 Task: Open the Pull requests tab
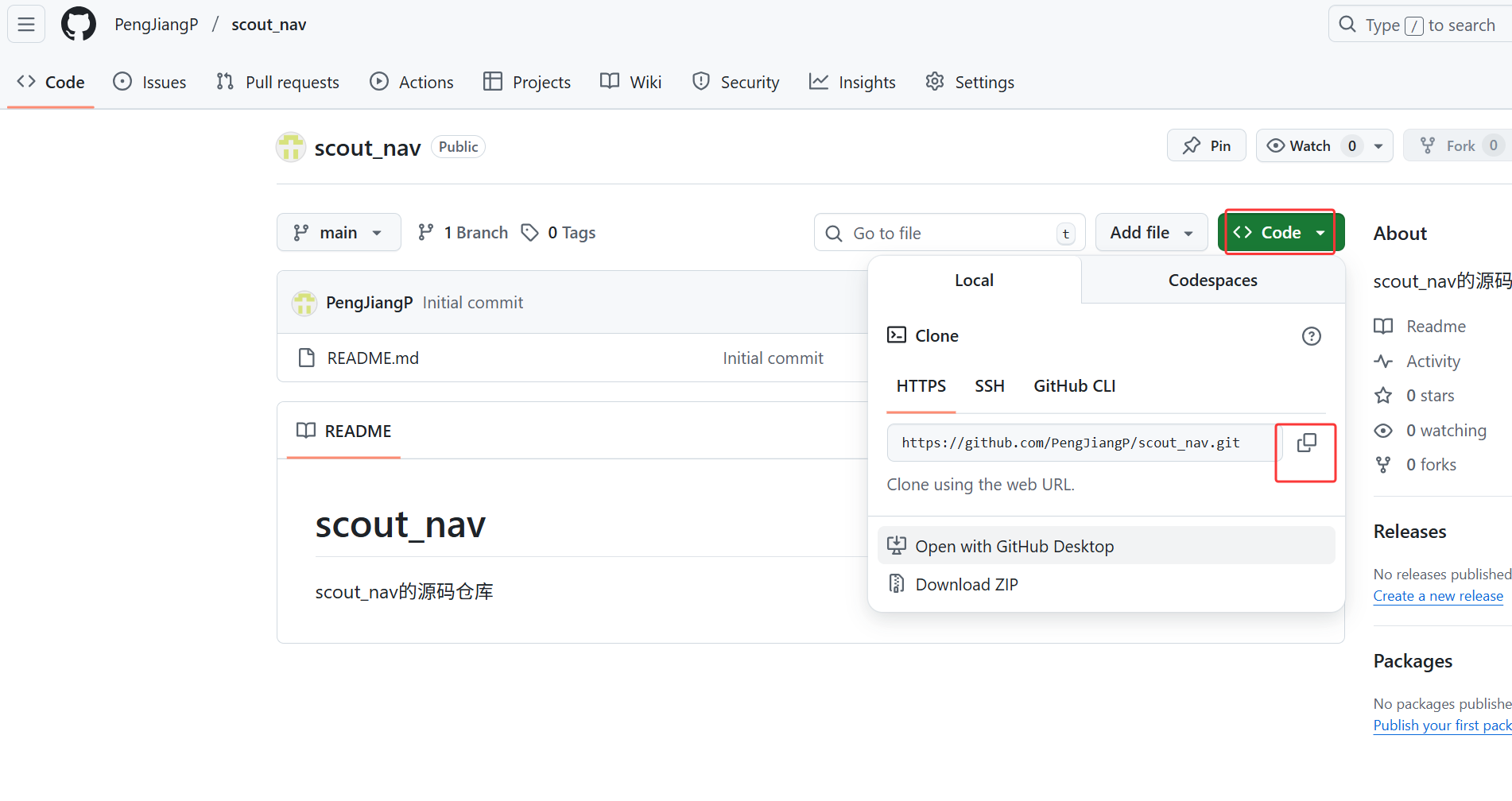[x=277, y=82]
